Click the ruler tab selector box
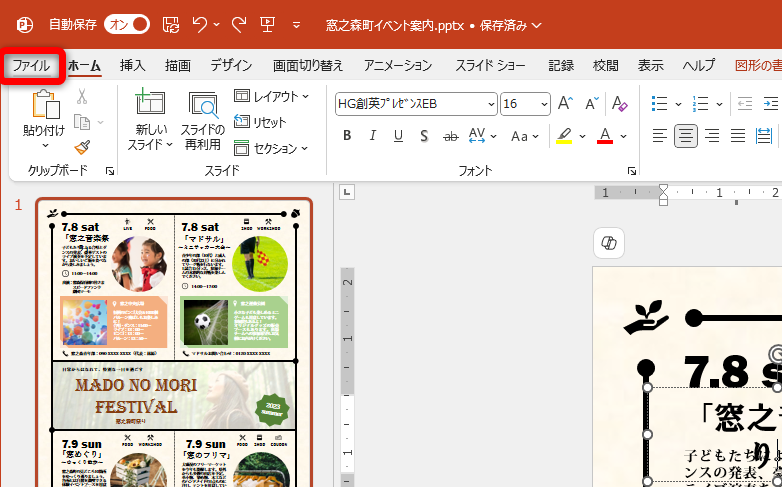 click(x=347, y=192)
